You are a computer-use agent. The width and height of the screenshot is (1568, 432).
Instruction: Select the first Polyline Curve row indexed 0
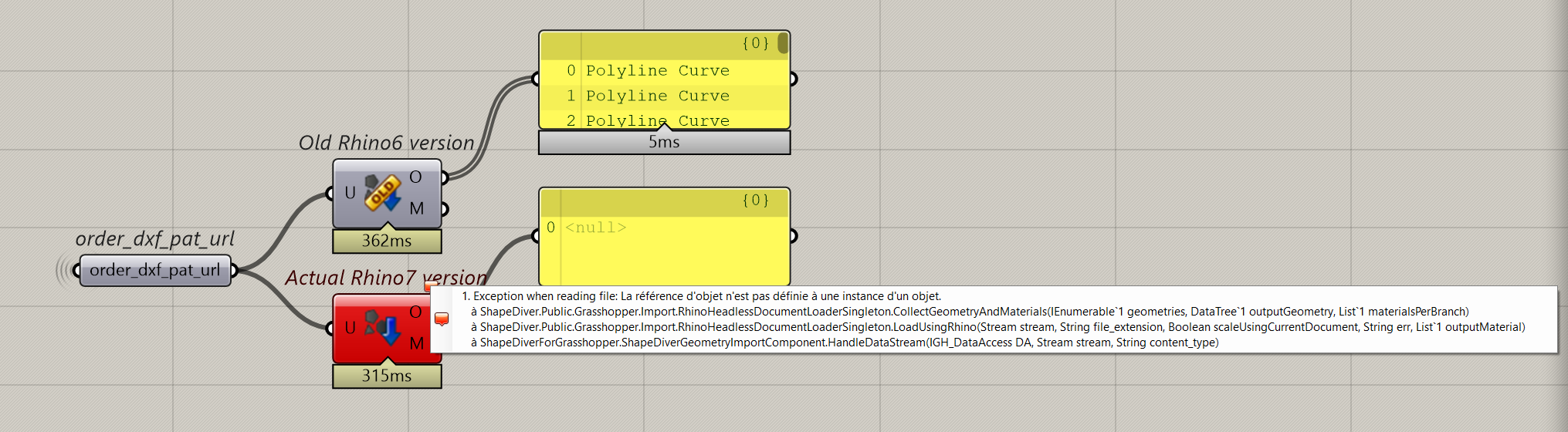pos(664,71)
